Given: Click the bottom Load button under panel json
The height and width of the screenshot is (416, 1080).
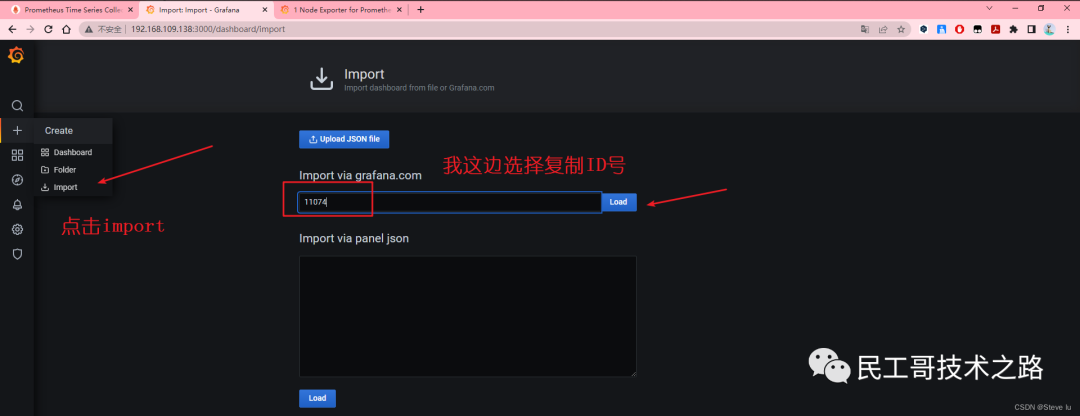Looking at the screenshot, I should tap(317, 398).
